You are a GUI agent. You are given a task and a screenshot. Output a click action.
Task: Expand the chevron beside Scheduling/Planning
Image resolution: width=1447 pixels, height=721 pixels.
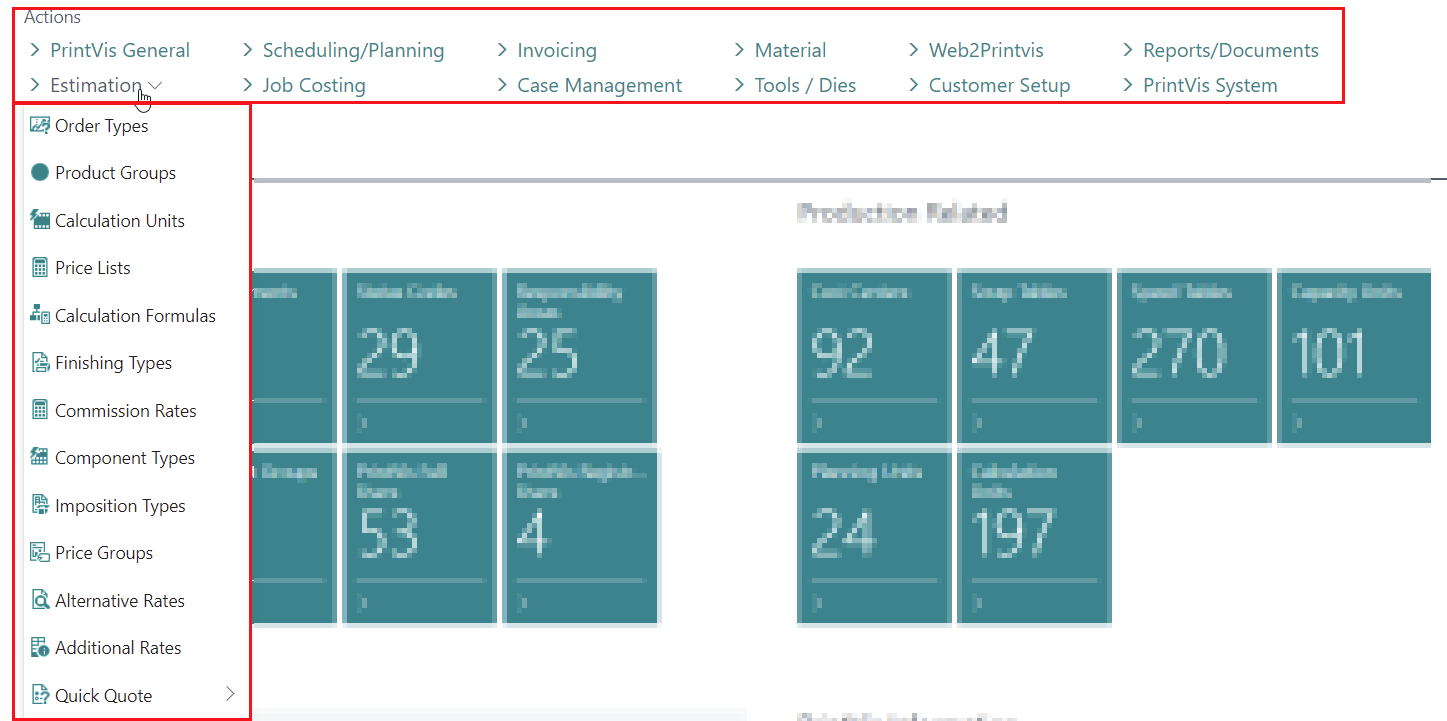pos(248,49)
